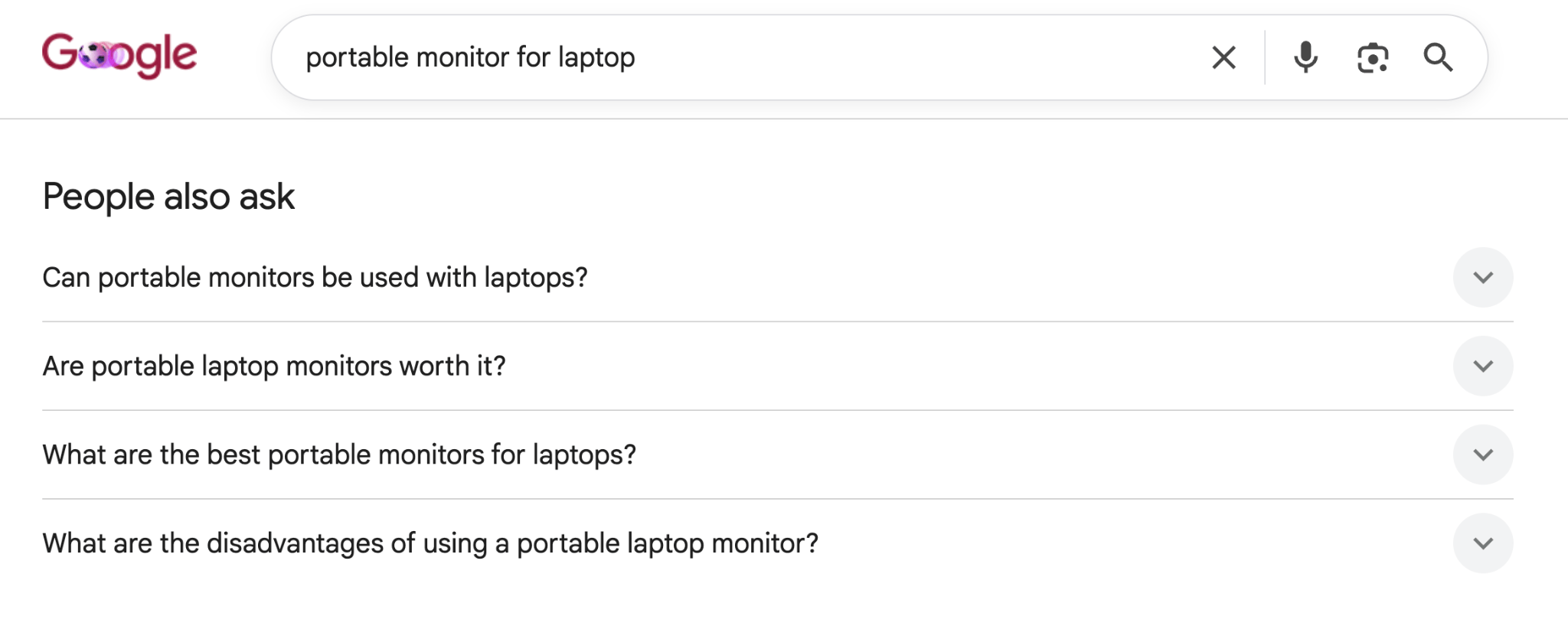Start a voice search with the microphone

click(x=1305, y=57)
